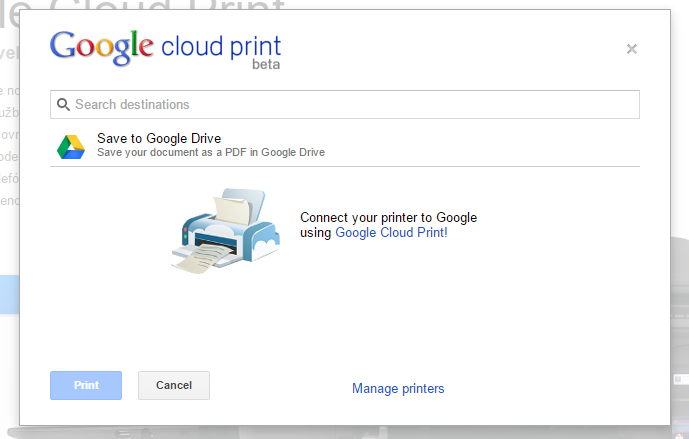Open the Google Cloud Print! link
Viewport: 689px width, 439px height.
pyautogui.click(x=391, y=232)
